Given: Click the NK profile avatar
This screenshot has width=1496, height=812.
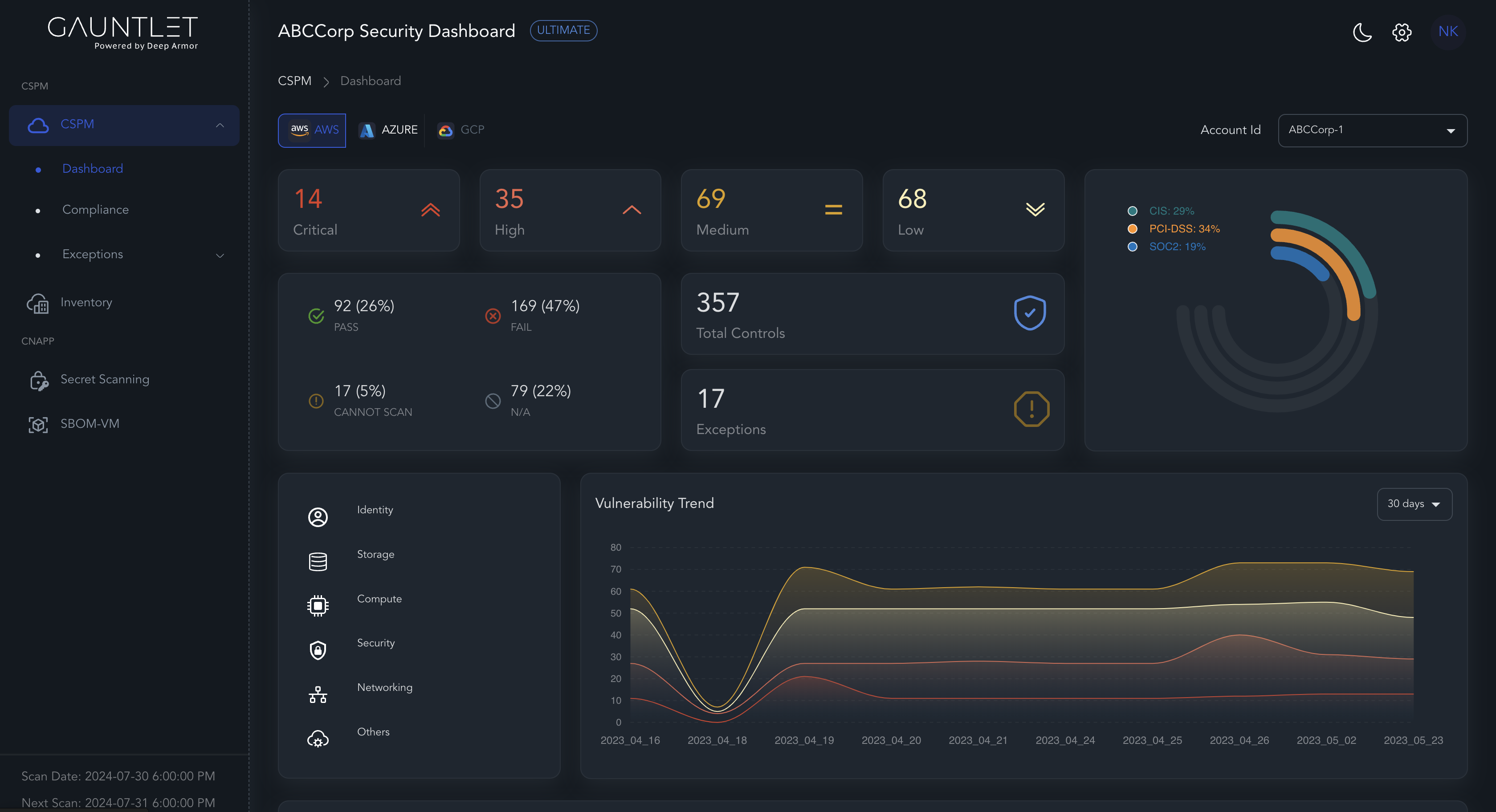Looking at the screenshot, I should 1448,32.
